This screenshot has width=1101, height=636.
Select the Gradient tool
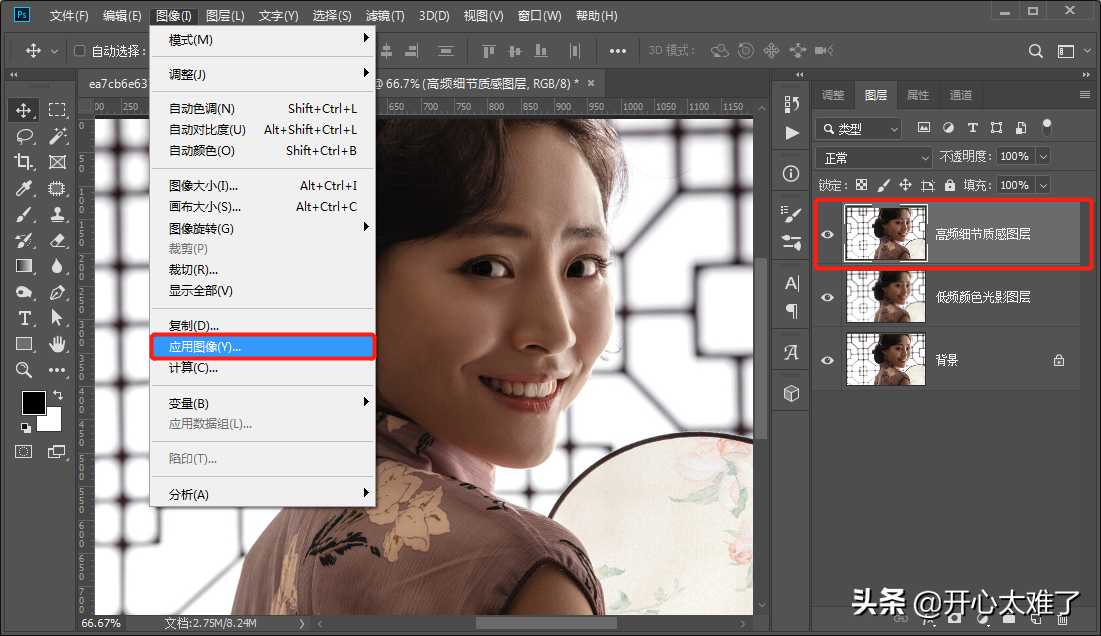tap(24, 266)
